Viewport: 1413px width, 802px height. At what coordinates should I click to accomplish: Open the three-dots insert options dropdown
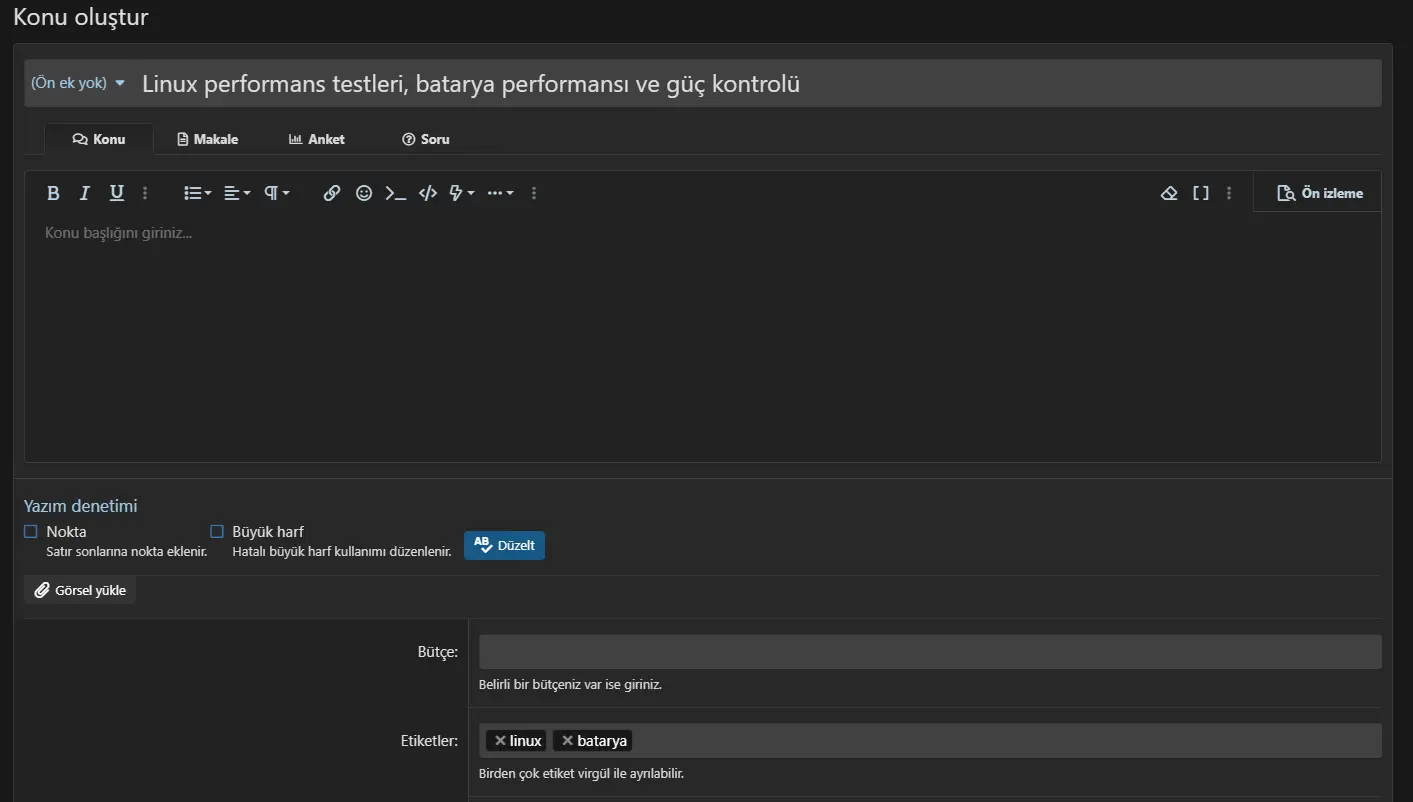click(x=501, y=193)
